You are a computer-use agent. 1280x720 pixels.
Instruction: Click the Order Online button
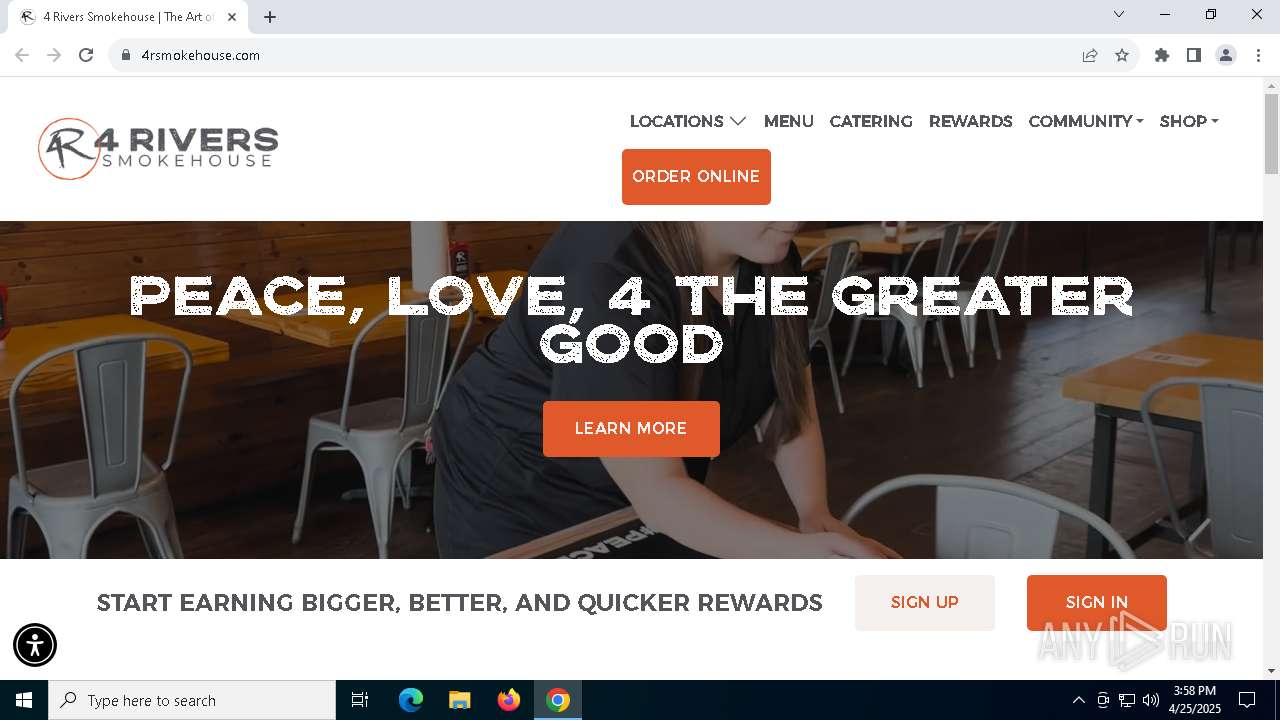tap(696, 177)
